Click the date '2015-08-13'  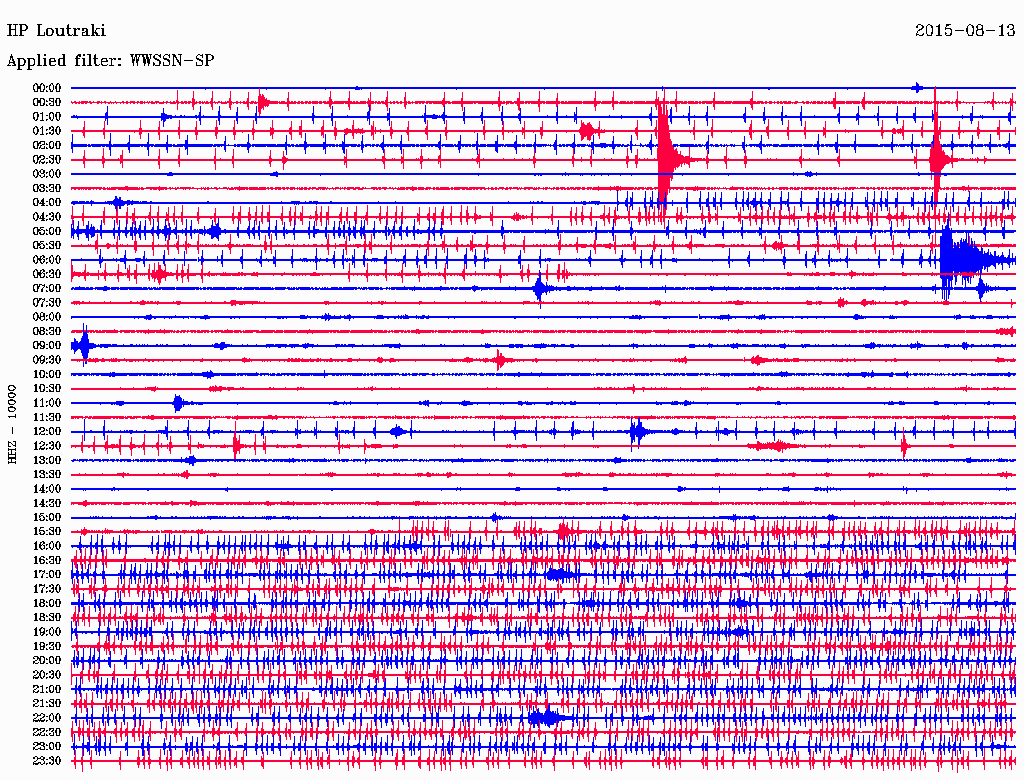click(965, 31)
